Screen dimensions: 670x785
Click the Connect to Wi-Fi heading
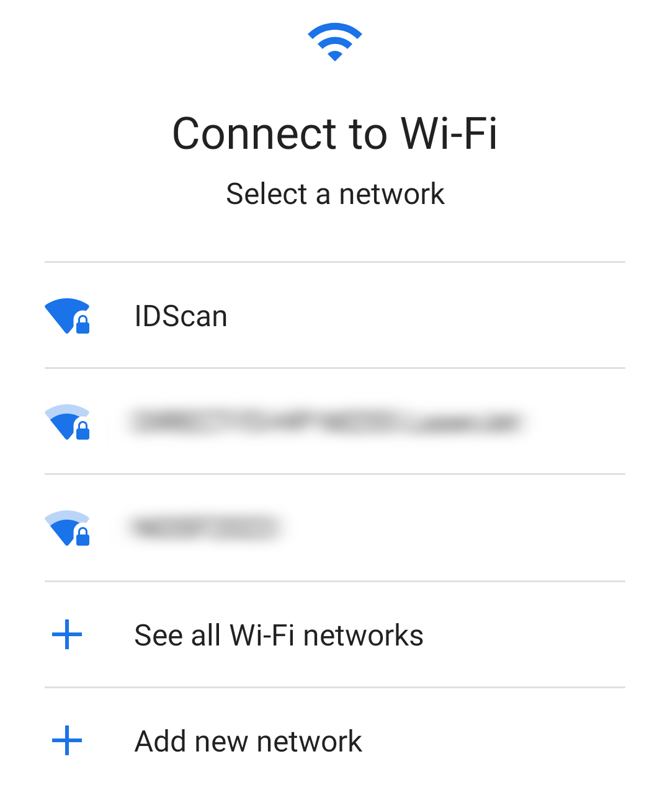click(334, 133)
